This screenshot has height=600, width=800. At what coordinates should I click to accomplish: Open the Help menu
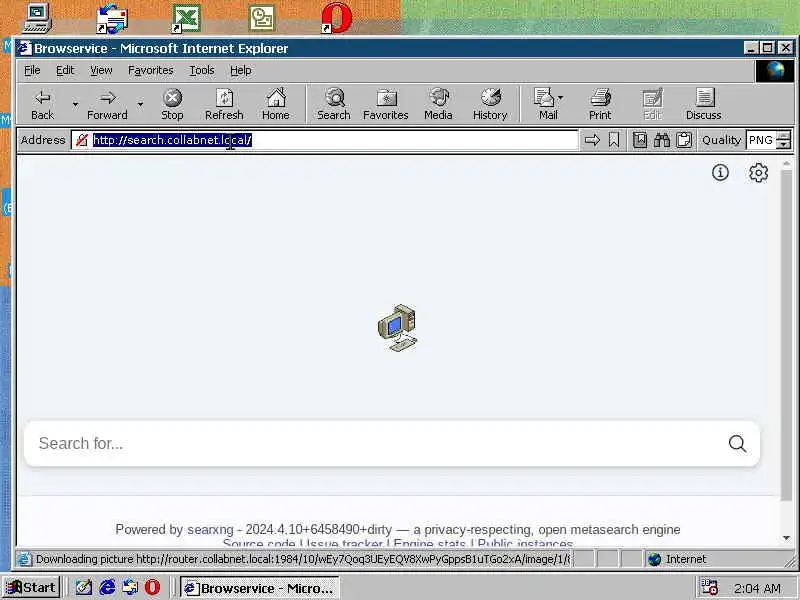pos(241,70)
